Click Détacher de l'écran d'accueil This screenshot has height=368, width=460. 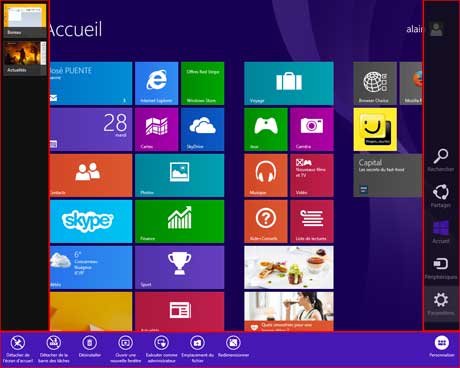(18, 349)
